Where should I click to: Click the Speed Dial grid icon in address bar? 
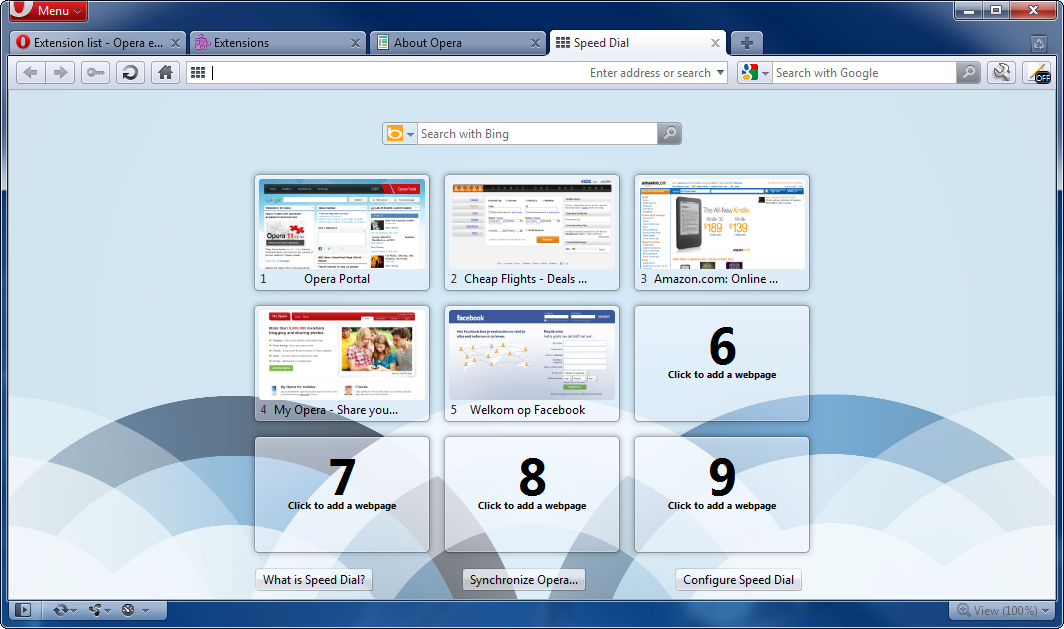pos(197,73)
